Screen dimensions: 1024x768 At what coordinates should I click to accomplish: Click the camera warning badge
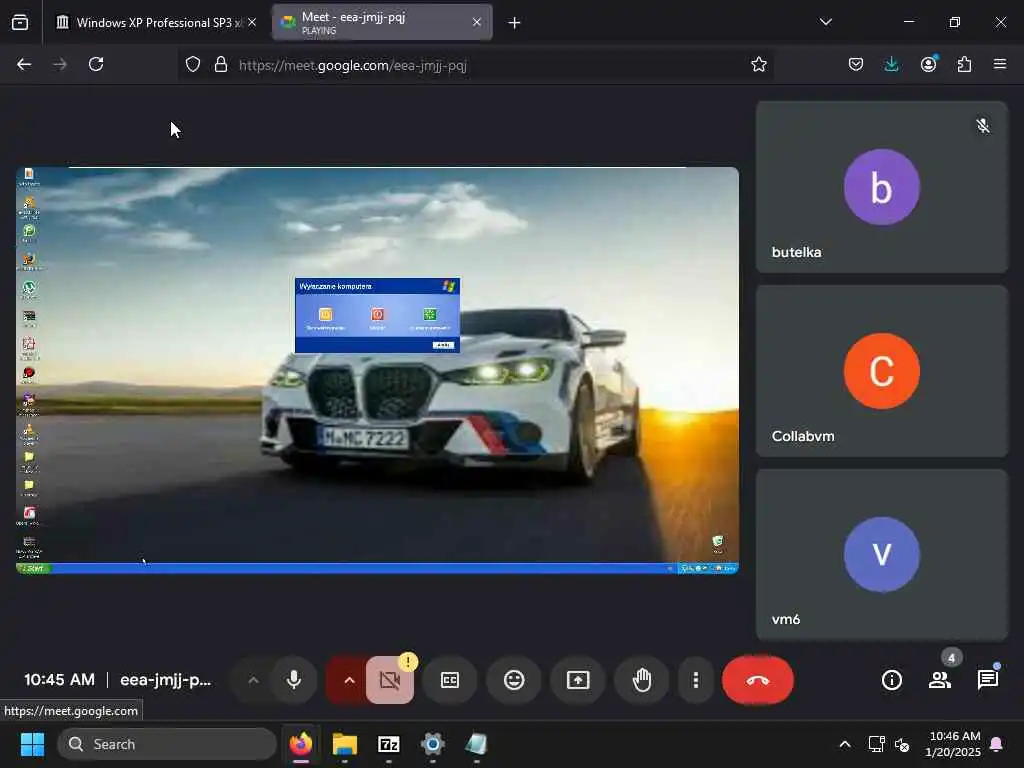(408, 662)
